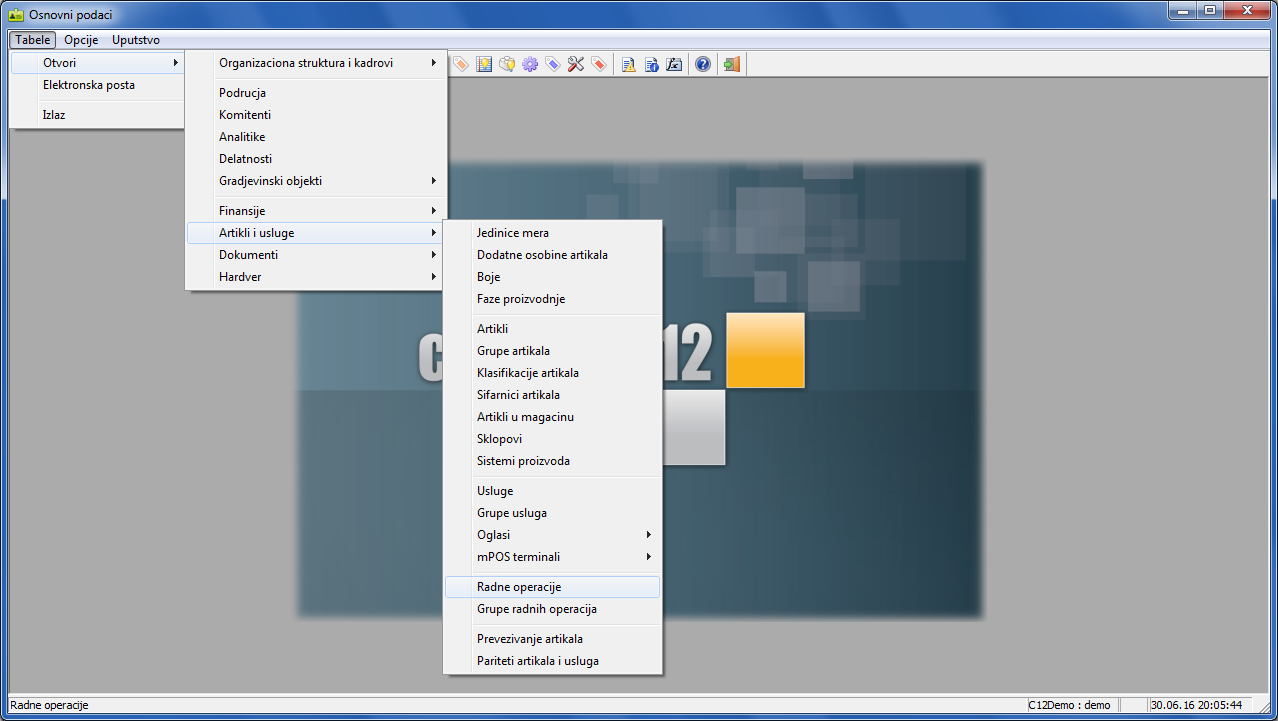The height and width of the screenshot is (721, 1278).
Task: Open the Opcije menu
Action: (x=81, y=40)
